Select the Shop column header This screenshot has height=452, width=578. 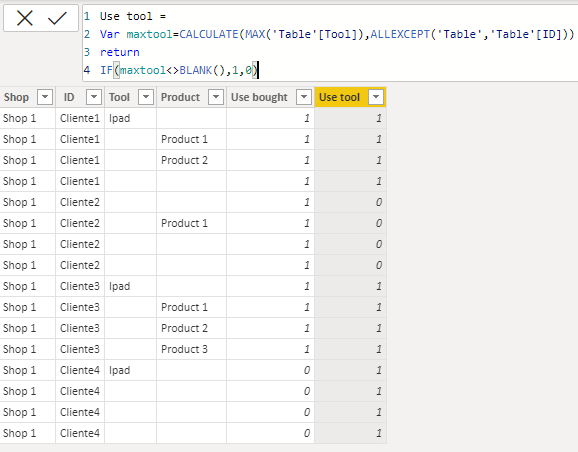pyautogui.click(x=16, y=97)
